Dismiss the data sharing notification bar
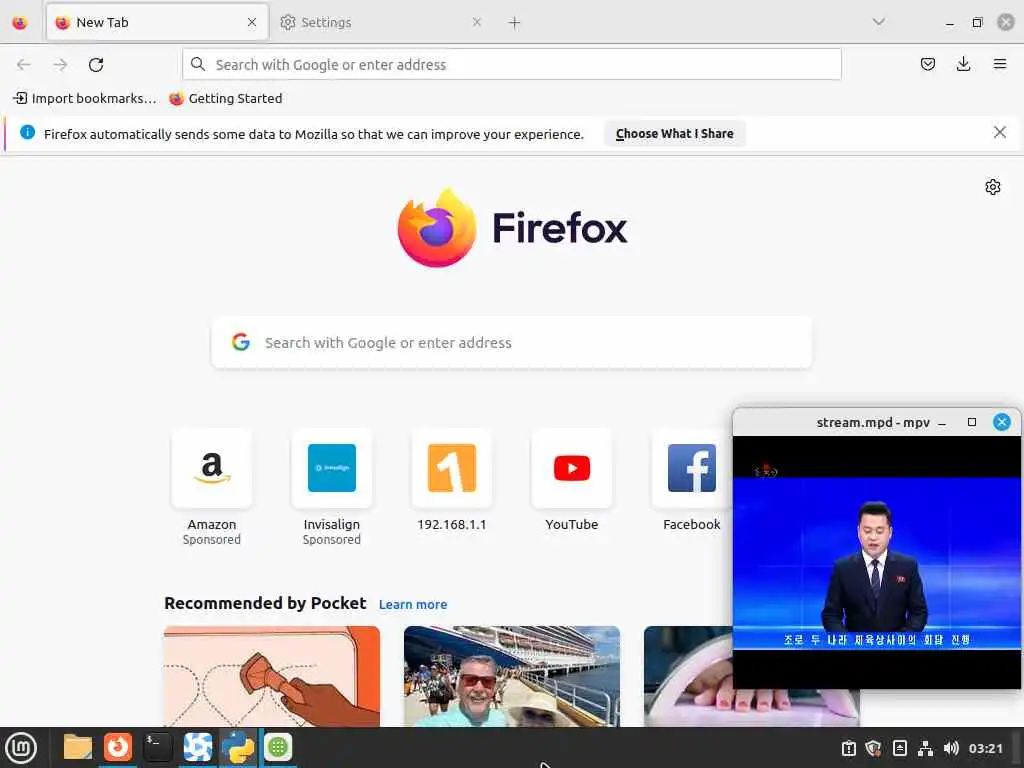This screenshot has height=768, width=1024. pyautogui.click(x=999, y=133)
